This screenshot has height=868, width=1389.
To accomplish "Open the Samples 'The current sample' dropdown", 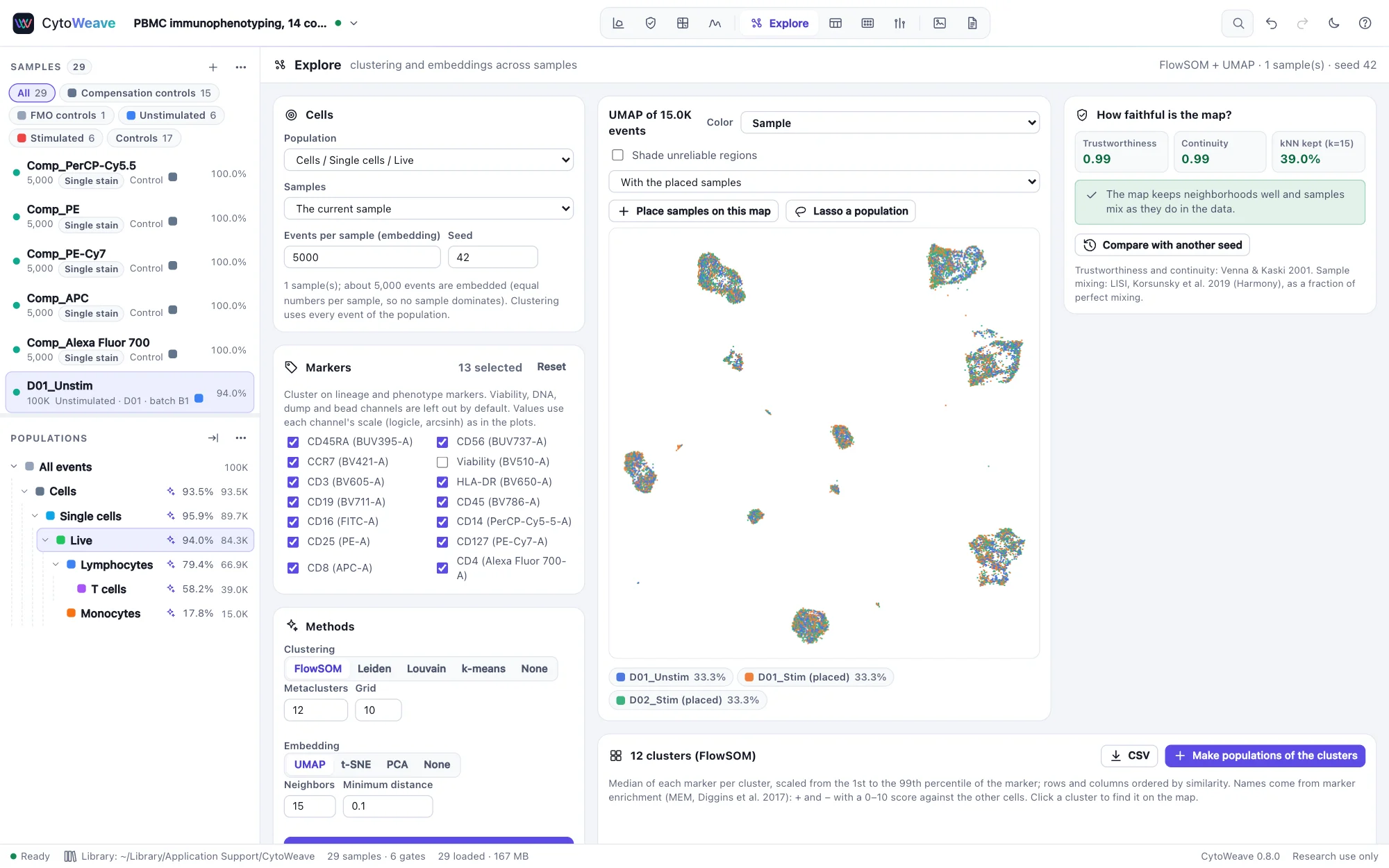I will coord(429,208).
